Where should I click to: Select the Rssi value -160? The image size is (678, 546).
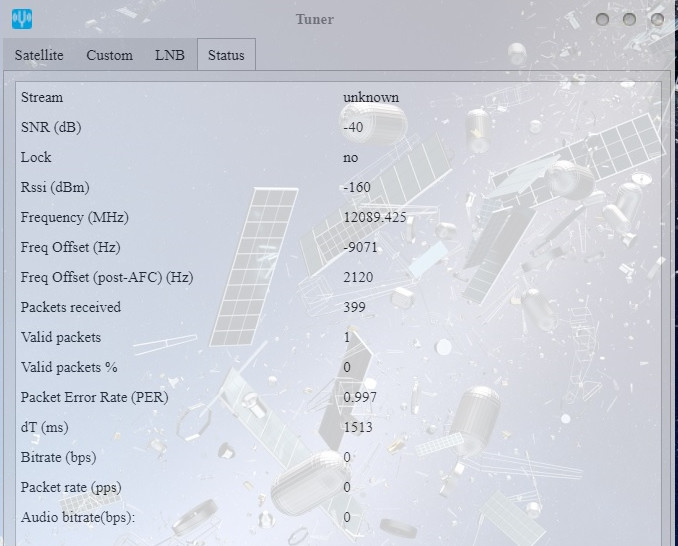pos(356,187)
